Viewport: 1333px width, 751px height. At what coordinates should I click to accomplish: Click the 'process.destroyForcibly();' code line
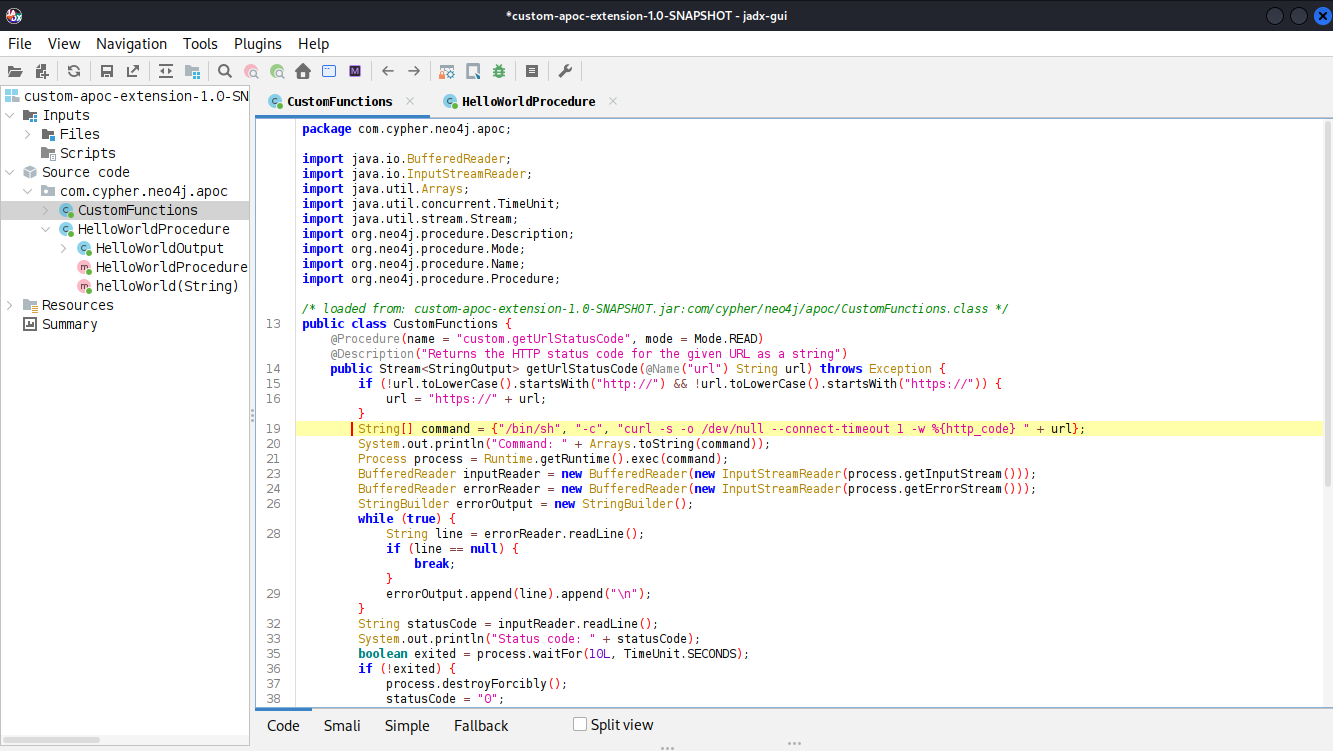tap(476, 683)
